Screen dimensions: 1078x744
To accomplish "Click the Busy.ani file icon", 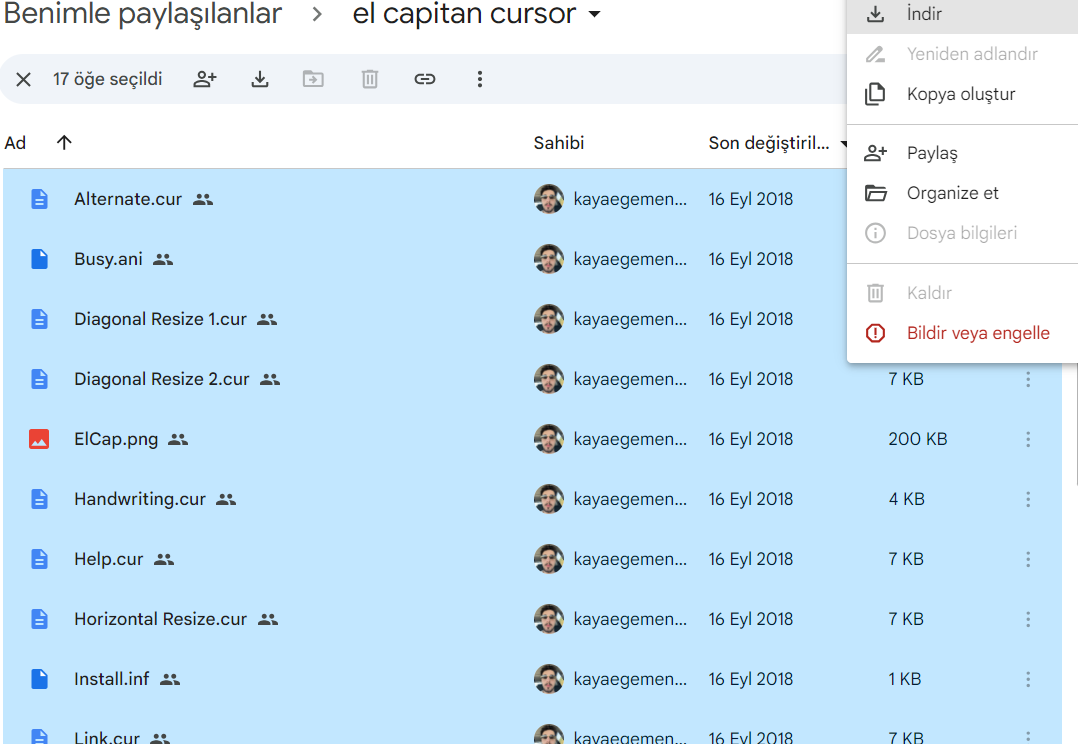I will pyautogui.click(x=39, y=259).
